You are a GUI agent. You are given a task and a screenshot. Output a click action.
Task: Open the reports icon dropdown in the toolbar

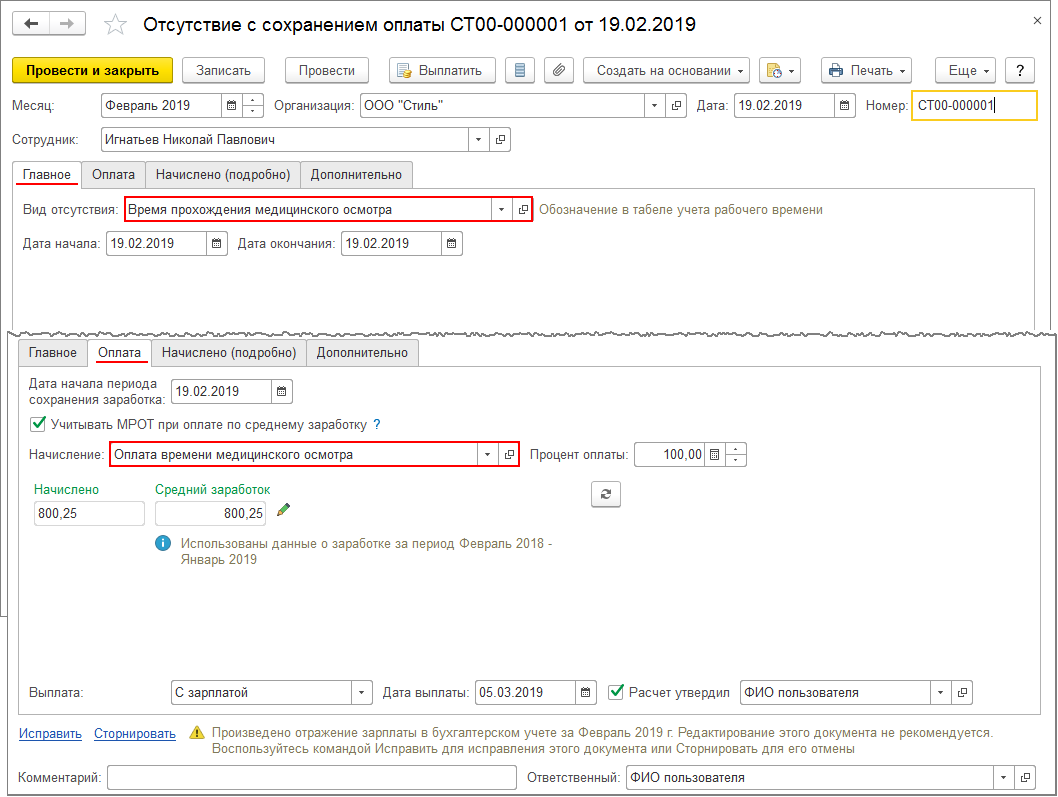tap(779, 70)
